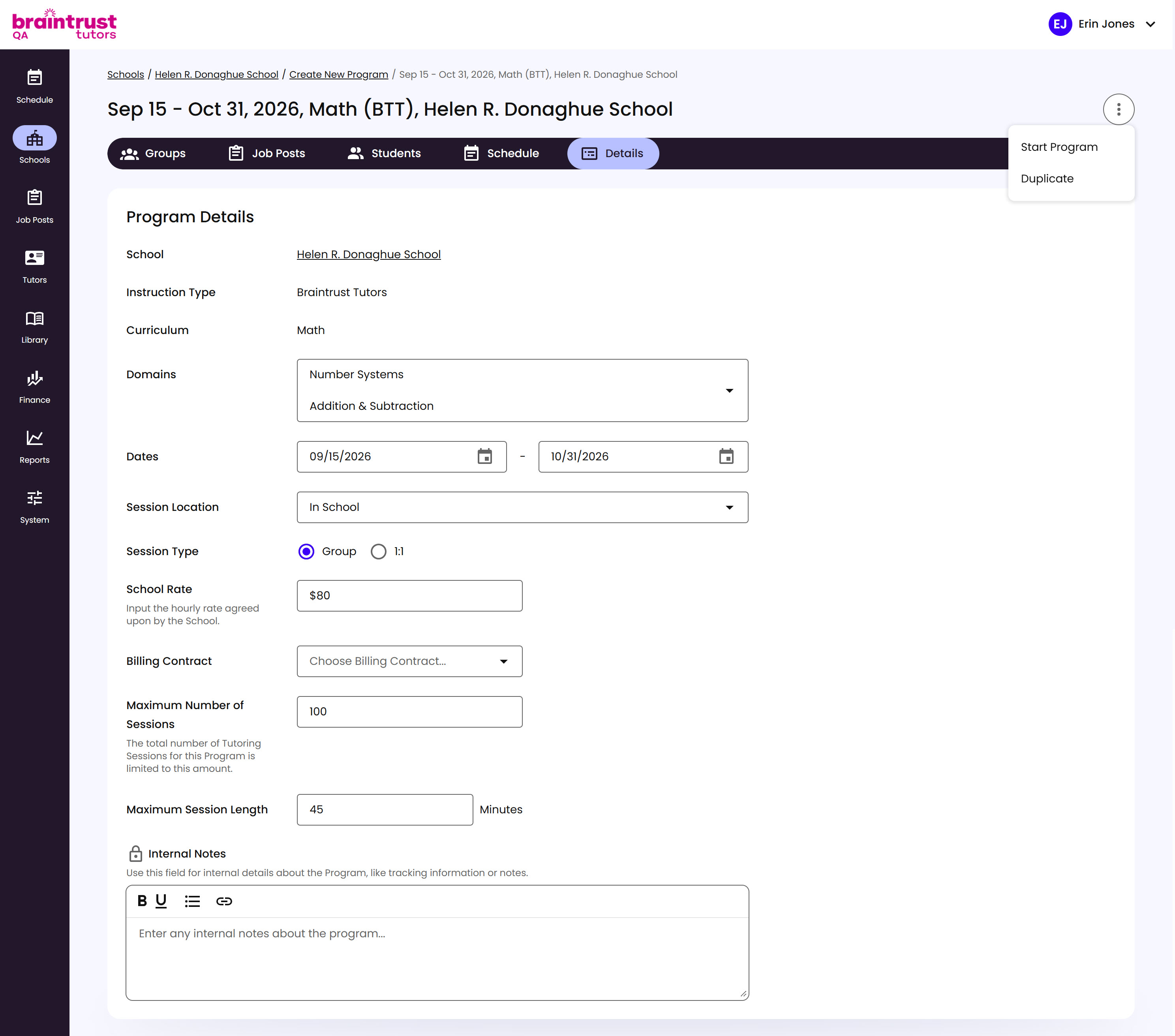The width and height of the screenshot is (1175, 1036).
Task: Toggle underline in Internal Notes editor
Action: (x=161, y=901)
